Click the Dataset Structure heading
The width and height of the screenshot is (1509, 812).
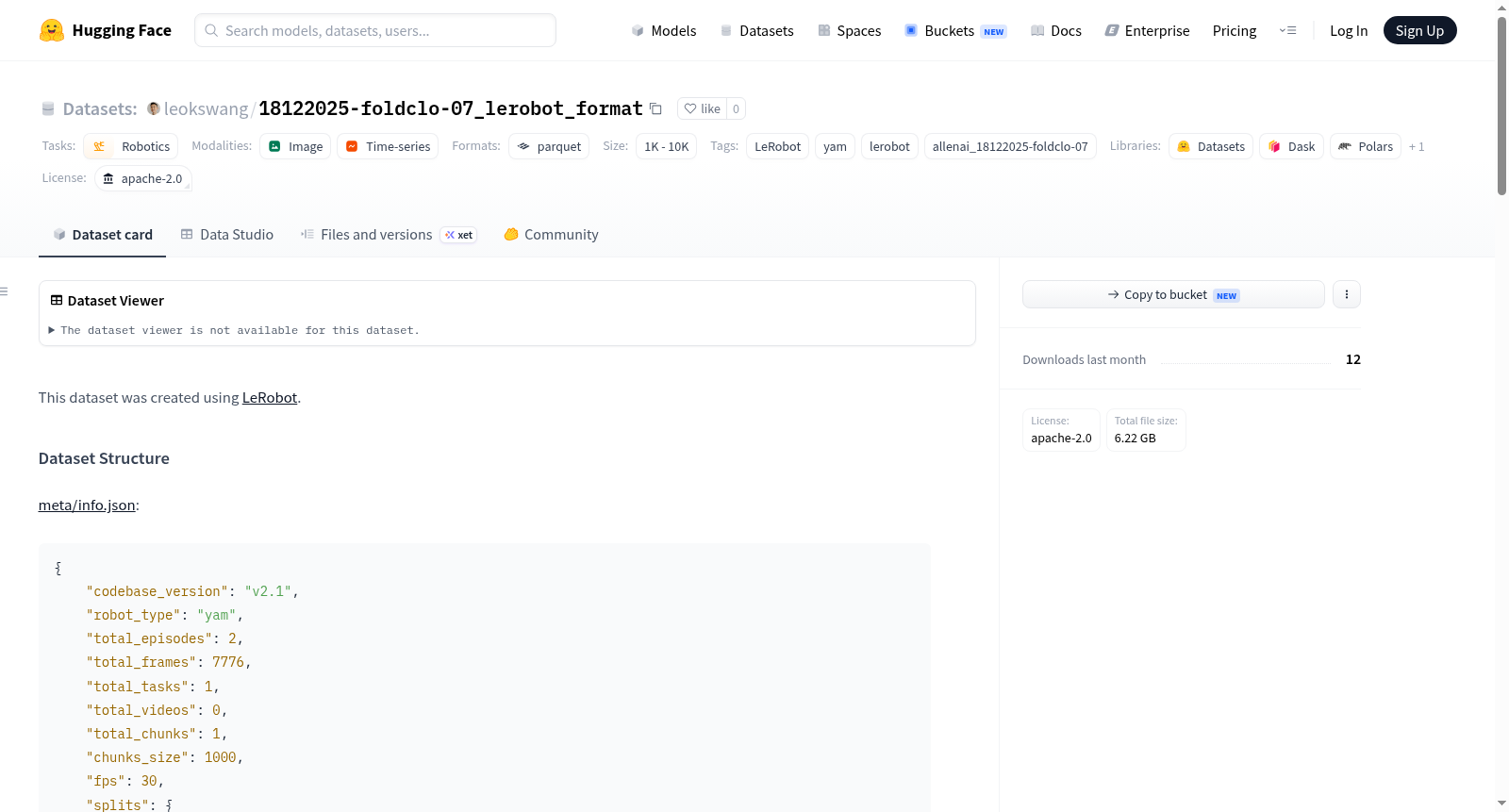[x=104, y=458]
